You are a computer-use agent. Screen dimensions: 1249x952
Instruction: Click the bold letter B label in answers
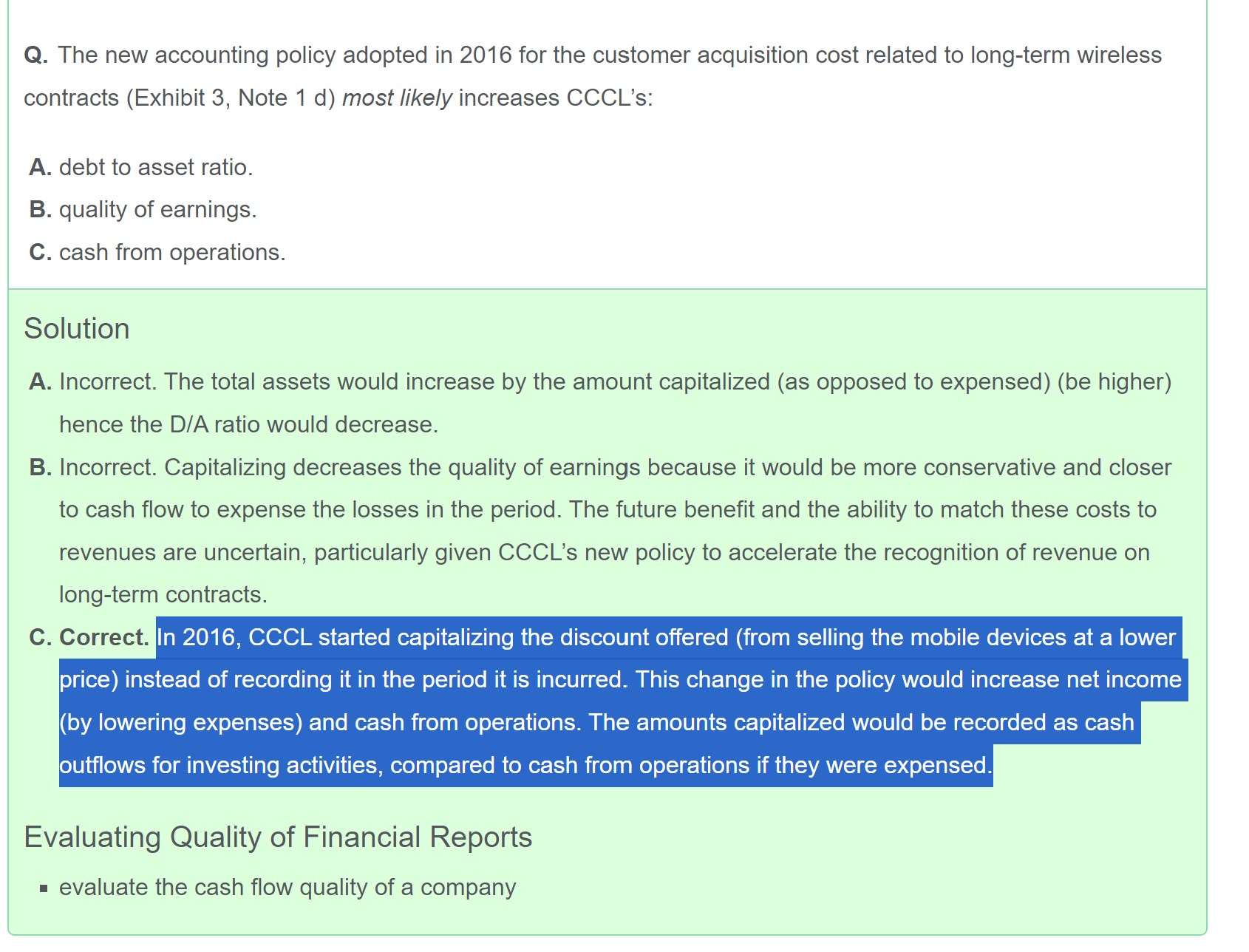(x=40, y=209)
